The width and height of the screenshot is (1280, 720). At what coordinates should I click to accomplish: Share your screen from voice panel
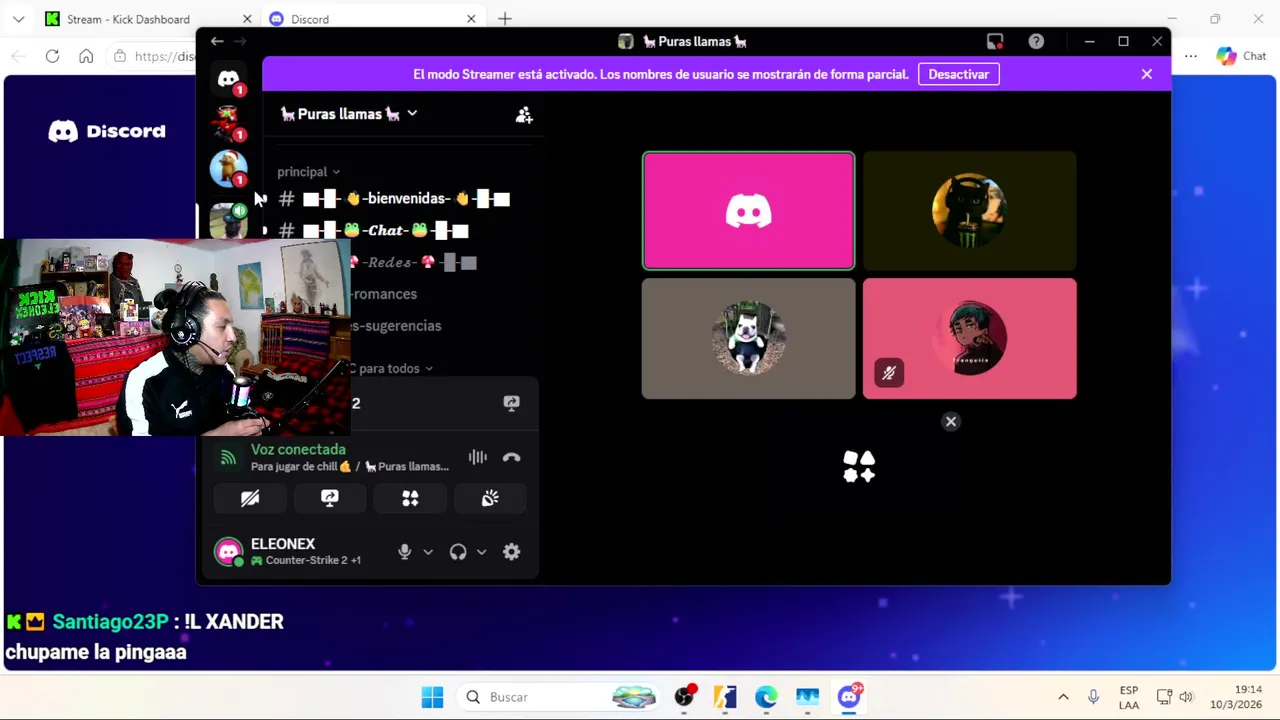330,498
